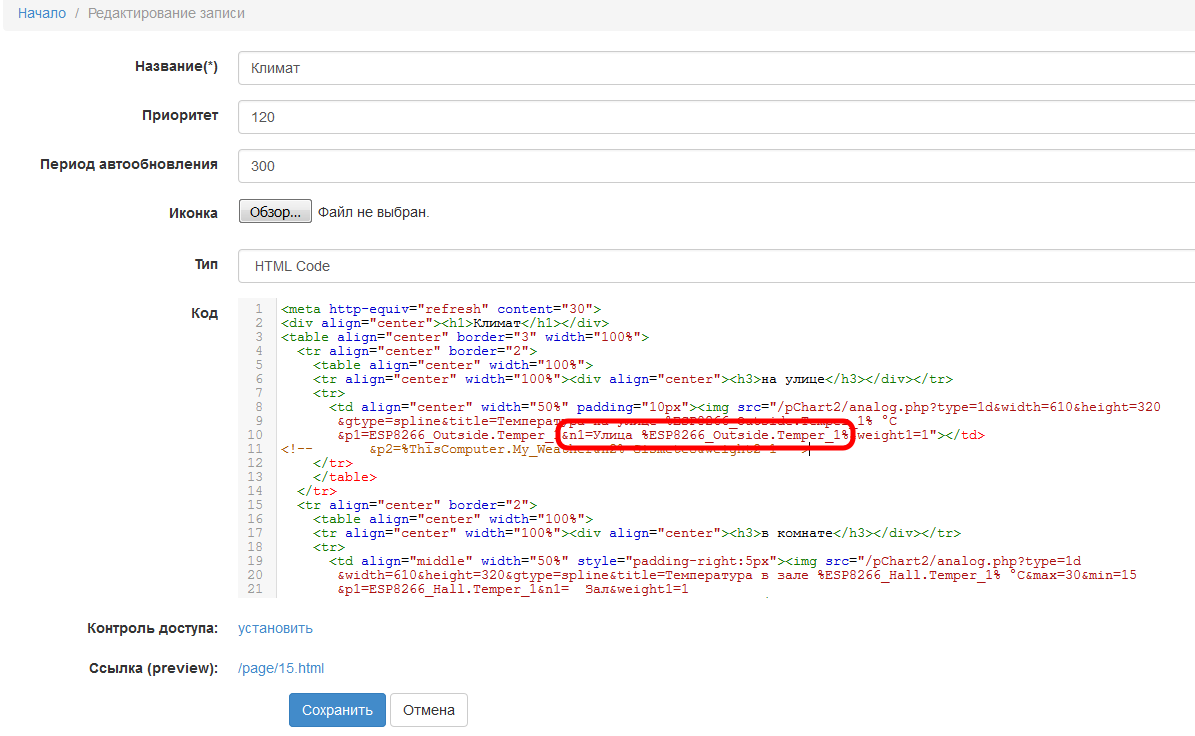Focus the Название field containing Климат

(x=716, y=68)
